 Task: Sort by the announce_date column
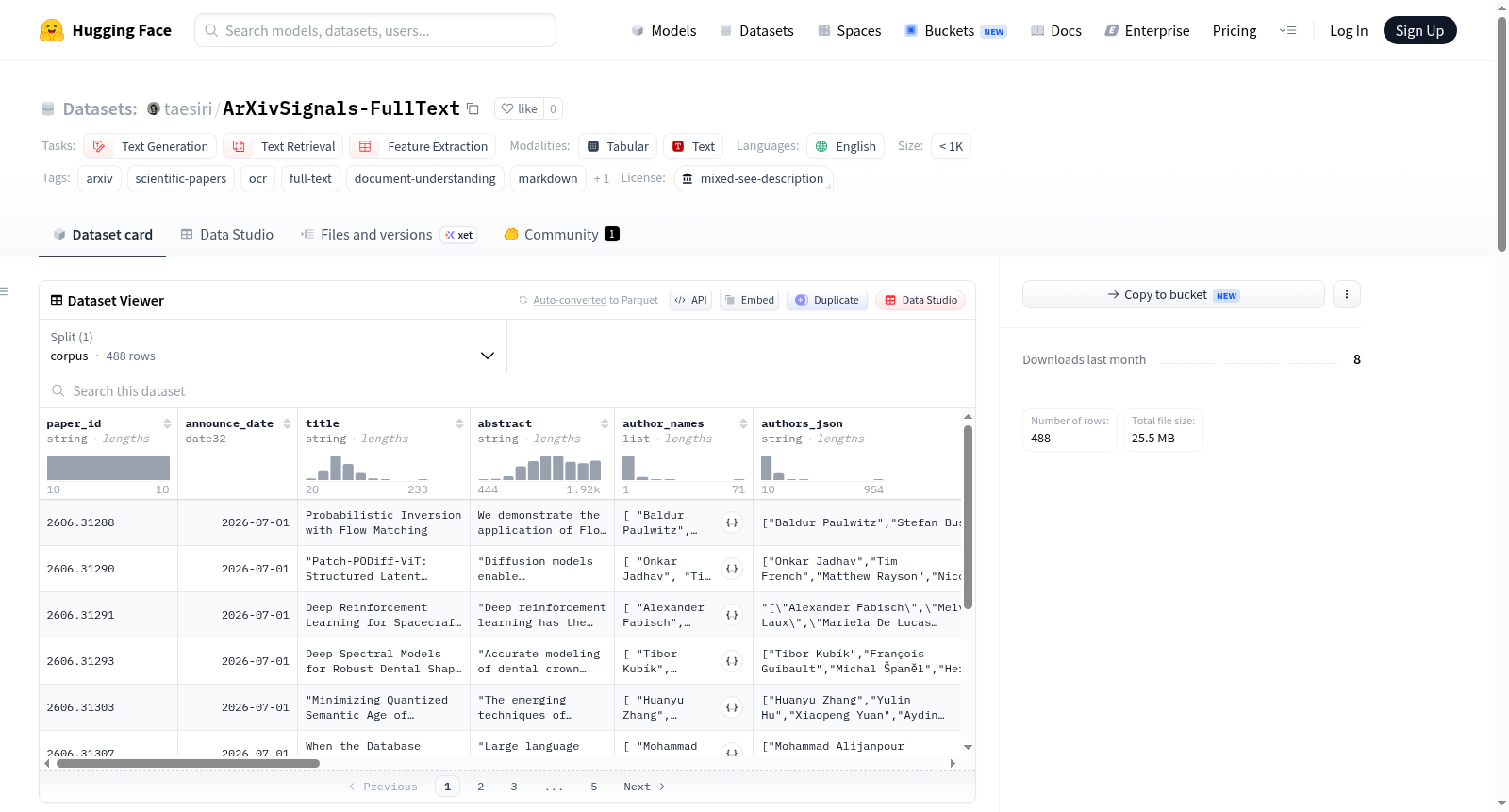pos(285,423)
